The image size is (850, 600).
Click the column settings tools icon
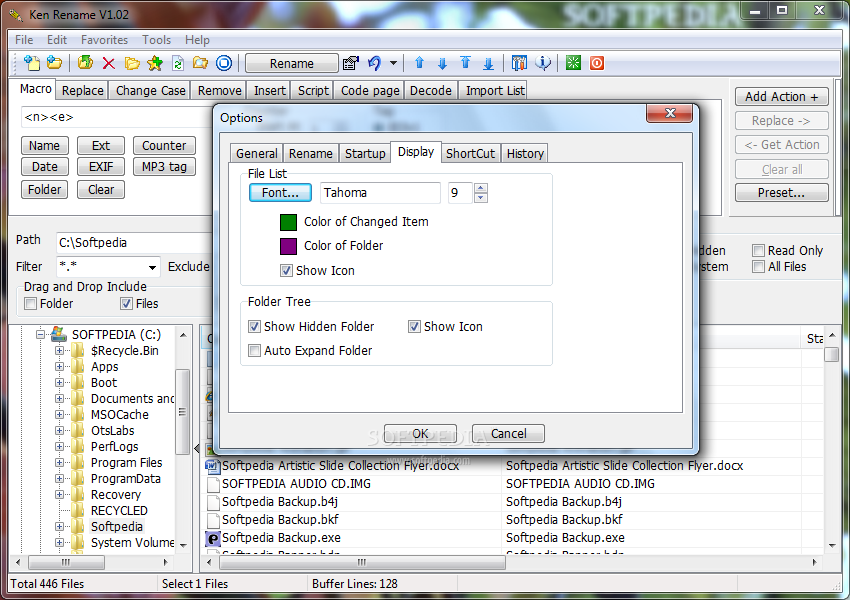tap(519, 63)
